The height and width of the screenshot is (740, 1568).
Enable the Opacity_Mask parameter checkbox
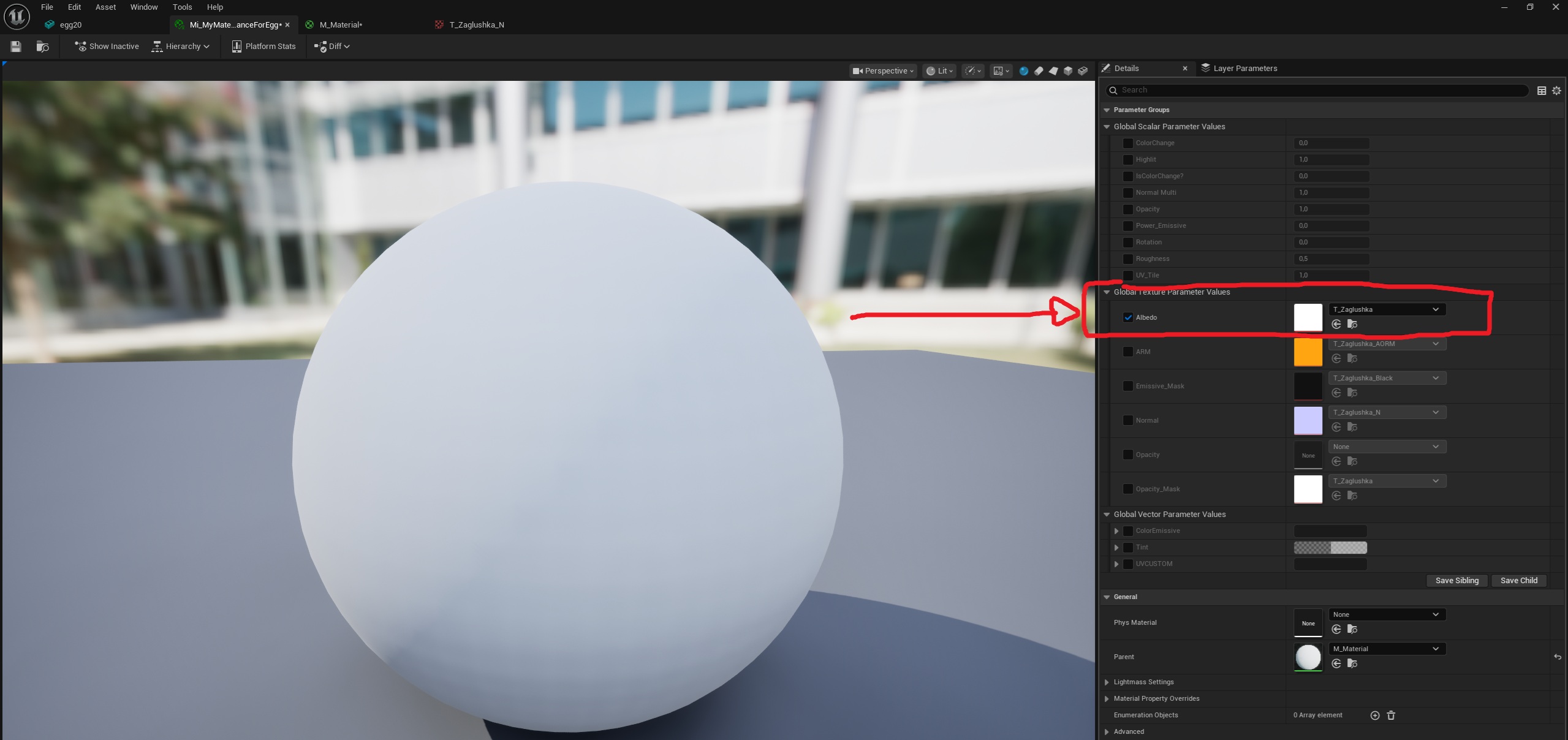pyautogui.click(x=1127, y=489)
